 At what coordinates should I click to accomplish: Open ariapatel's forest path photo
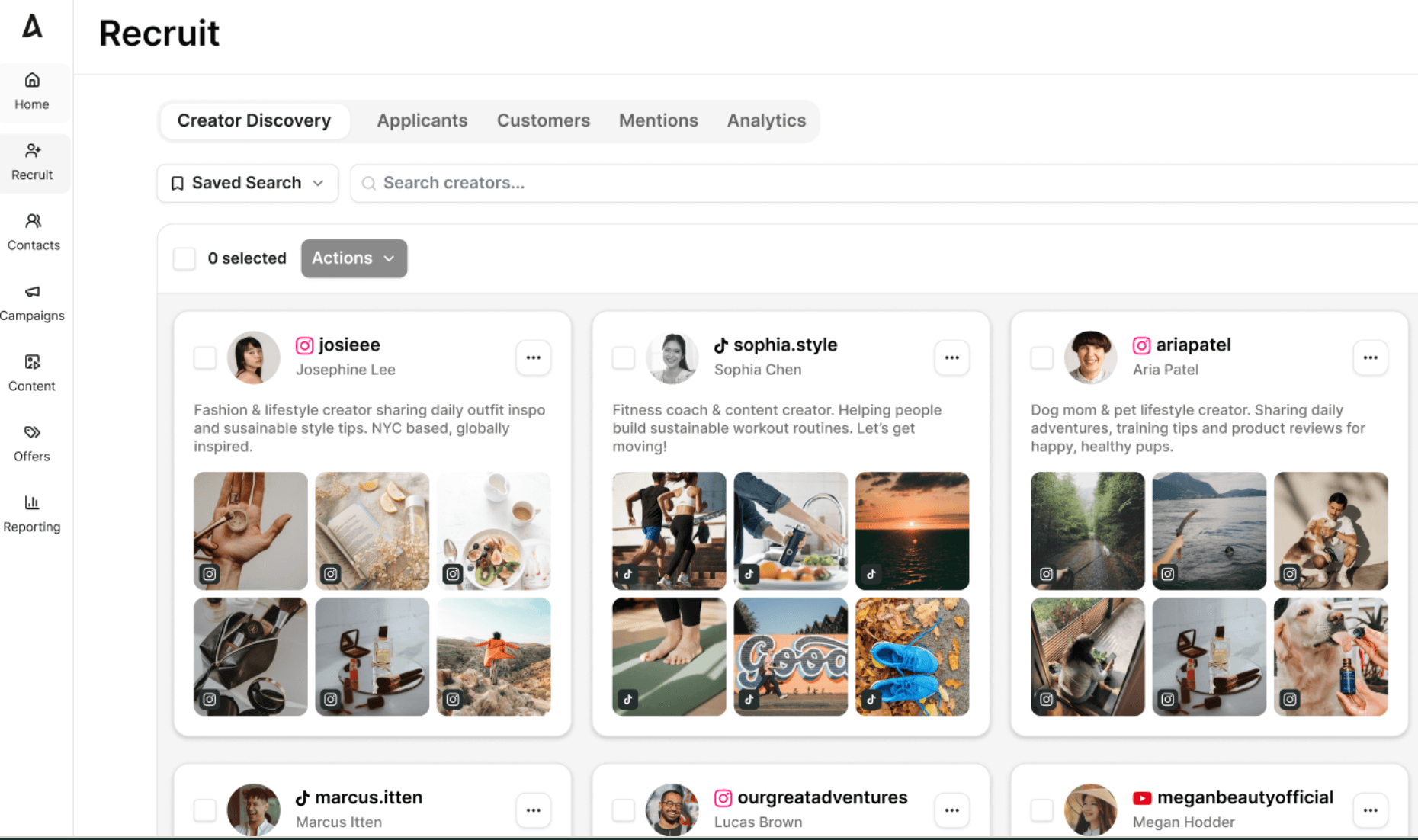coord(1088,531)
